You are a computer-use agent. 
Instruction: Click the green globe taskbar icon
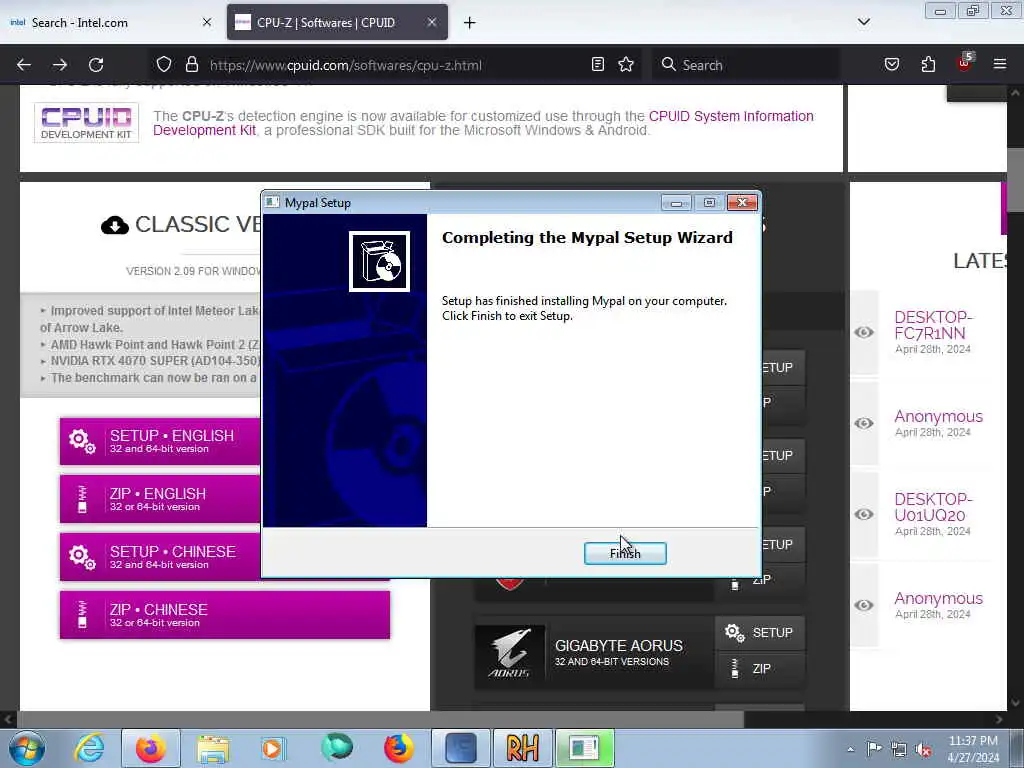coord(336,748)
